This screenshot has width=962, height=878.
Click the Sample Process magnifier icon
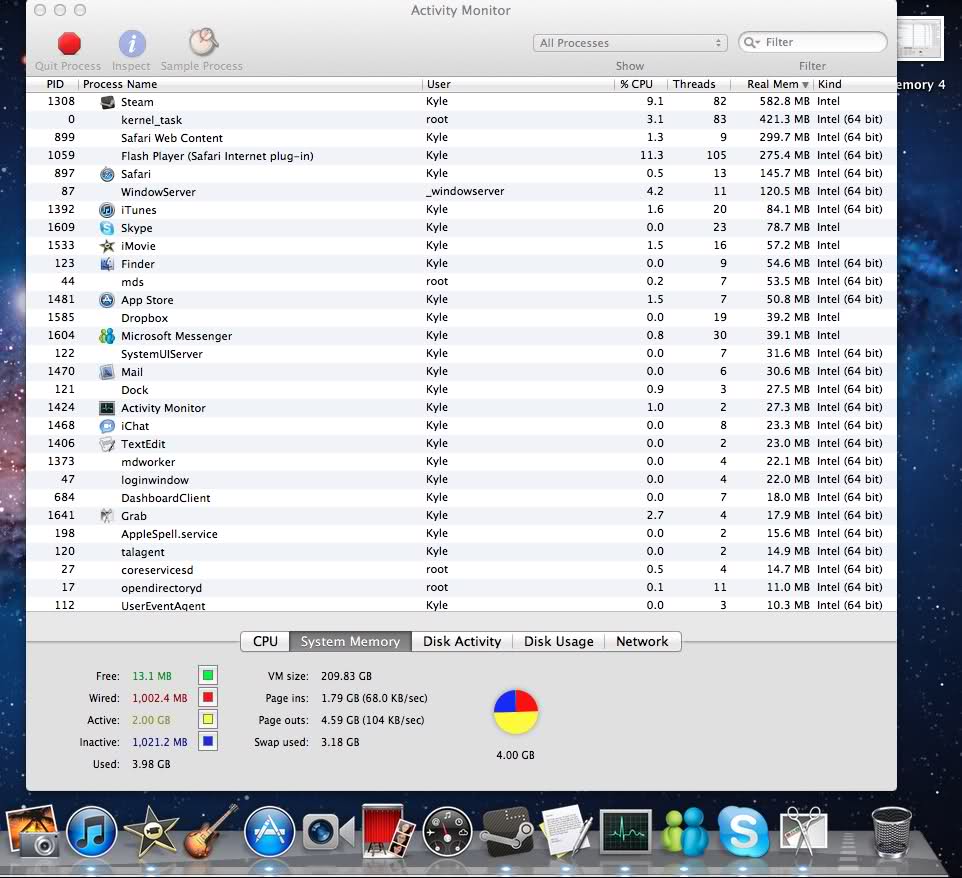(x=203, y=42)
